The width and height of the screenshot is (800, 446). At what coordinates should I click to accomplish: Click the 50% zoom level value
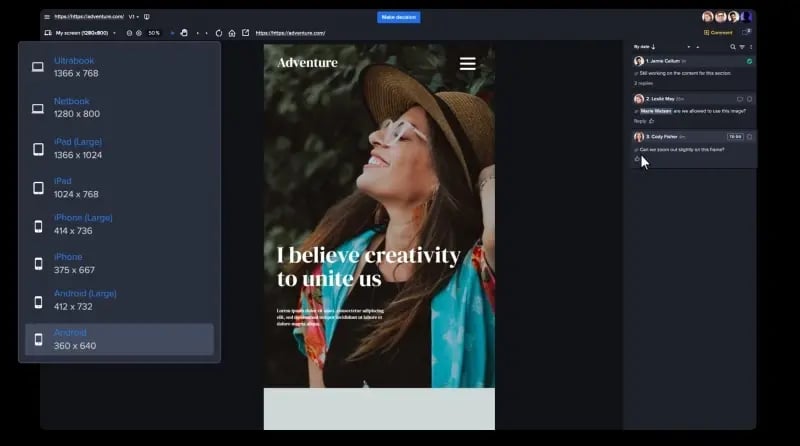[x=154, y=33]
